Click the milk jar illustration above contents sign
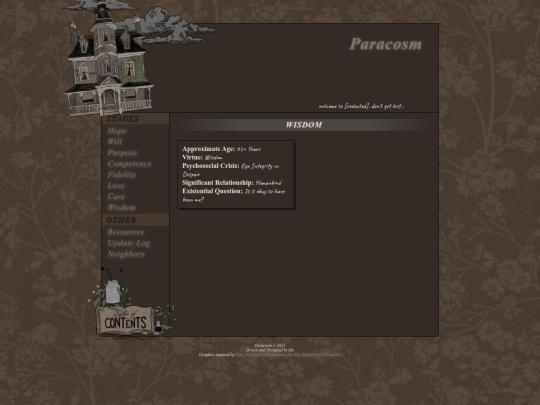Image resolution: width=540 pixels, height=405 pixels. 113,291
